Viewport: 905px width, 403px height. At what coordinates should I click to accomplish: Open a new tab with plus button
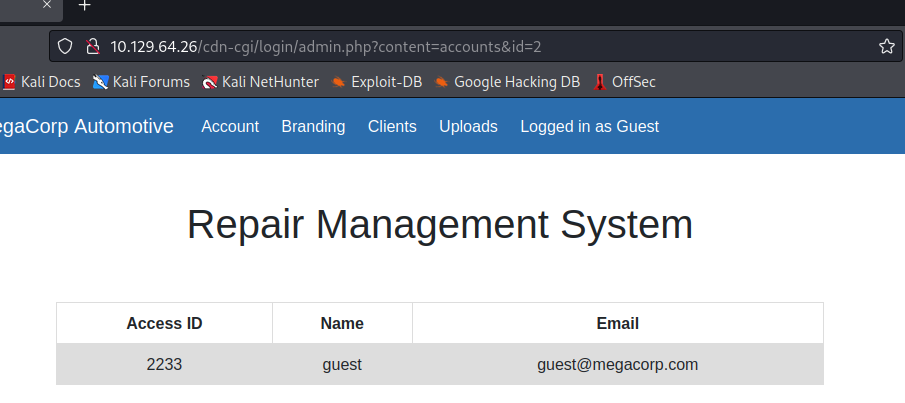point(84,5)
